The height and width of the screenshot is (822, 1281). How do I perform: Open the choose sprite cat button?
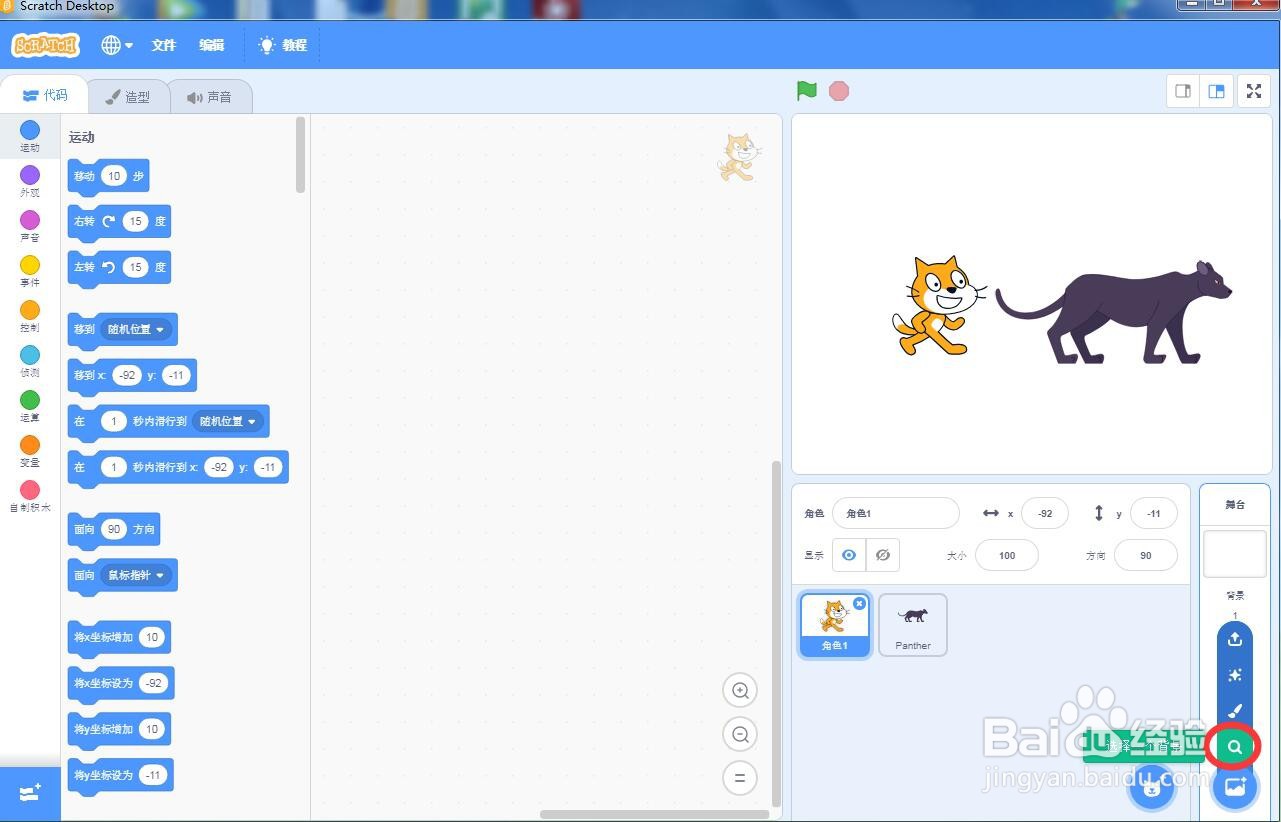click(x=1152, y=788)
